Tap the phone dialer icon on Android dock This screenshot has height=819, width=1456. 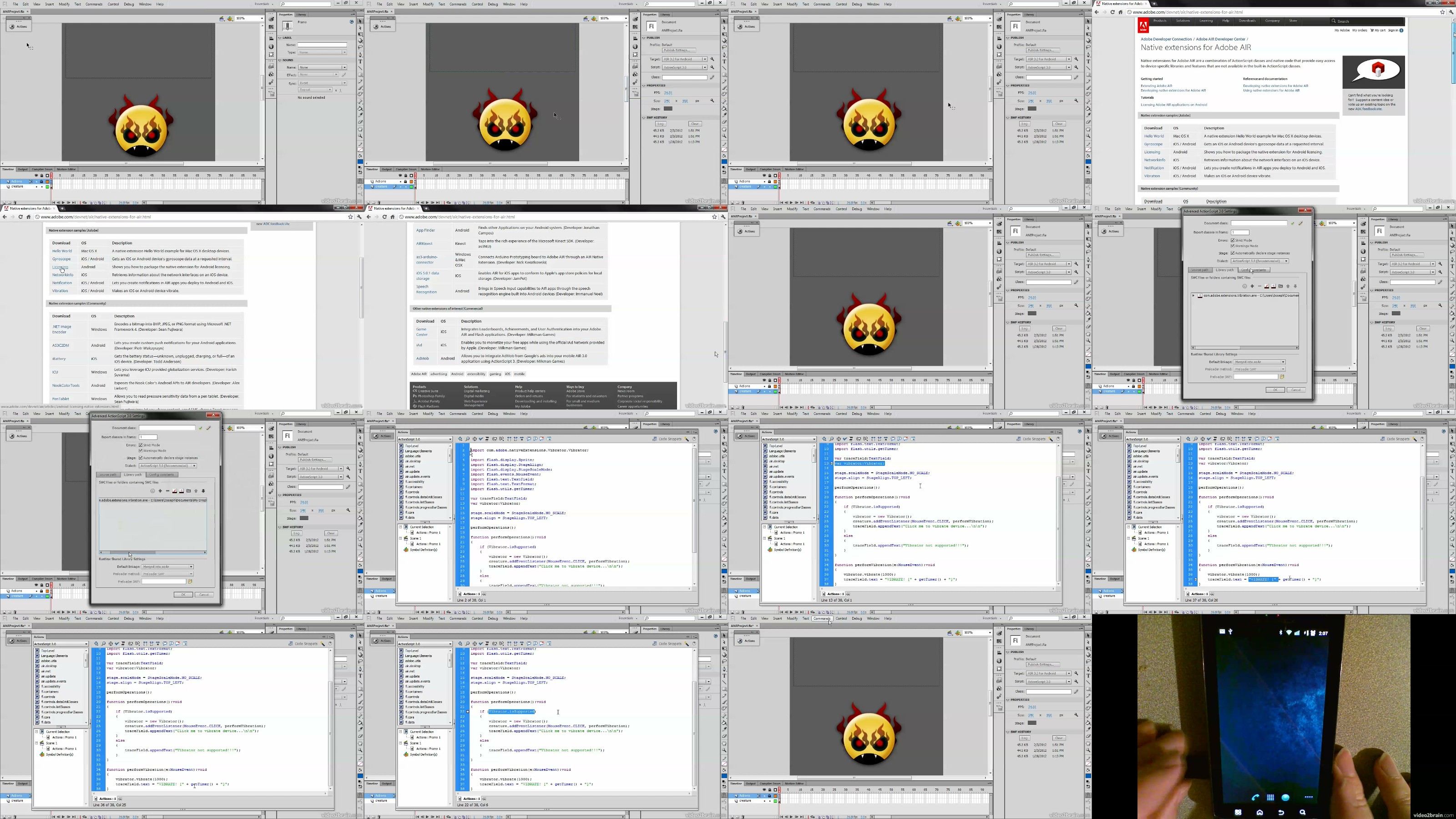point(1255,797)
